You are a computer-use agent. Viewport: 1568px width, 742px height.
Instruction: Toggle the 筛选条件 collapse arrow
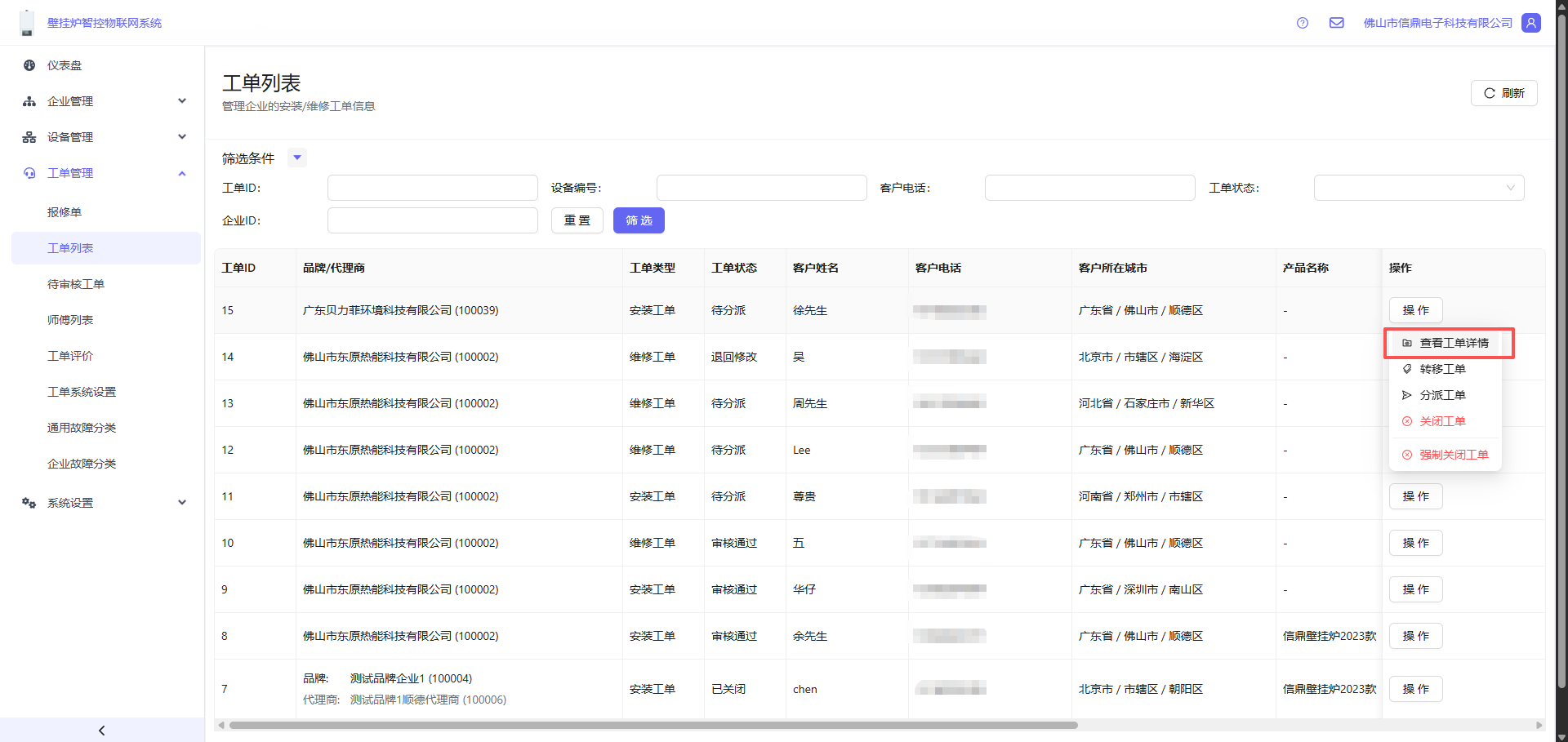297,158
